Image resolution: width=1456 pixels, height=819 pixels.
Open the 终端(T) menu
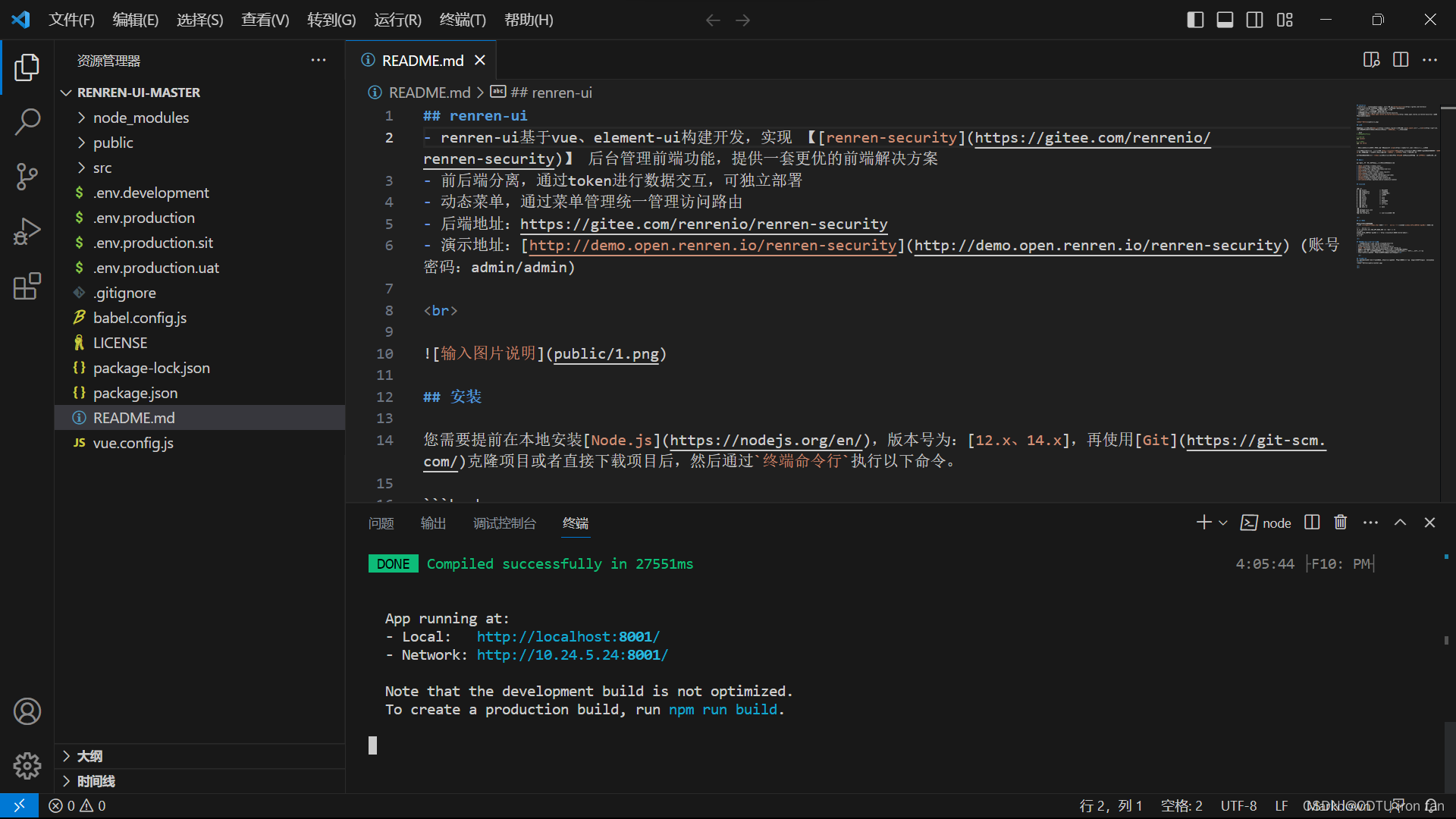tap(463, 20)
